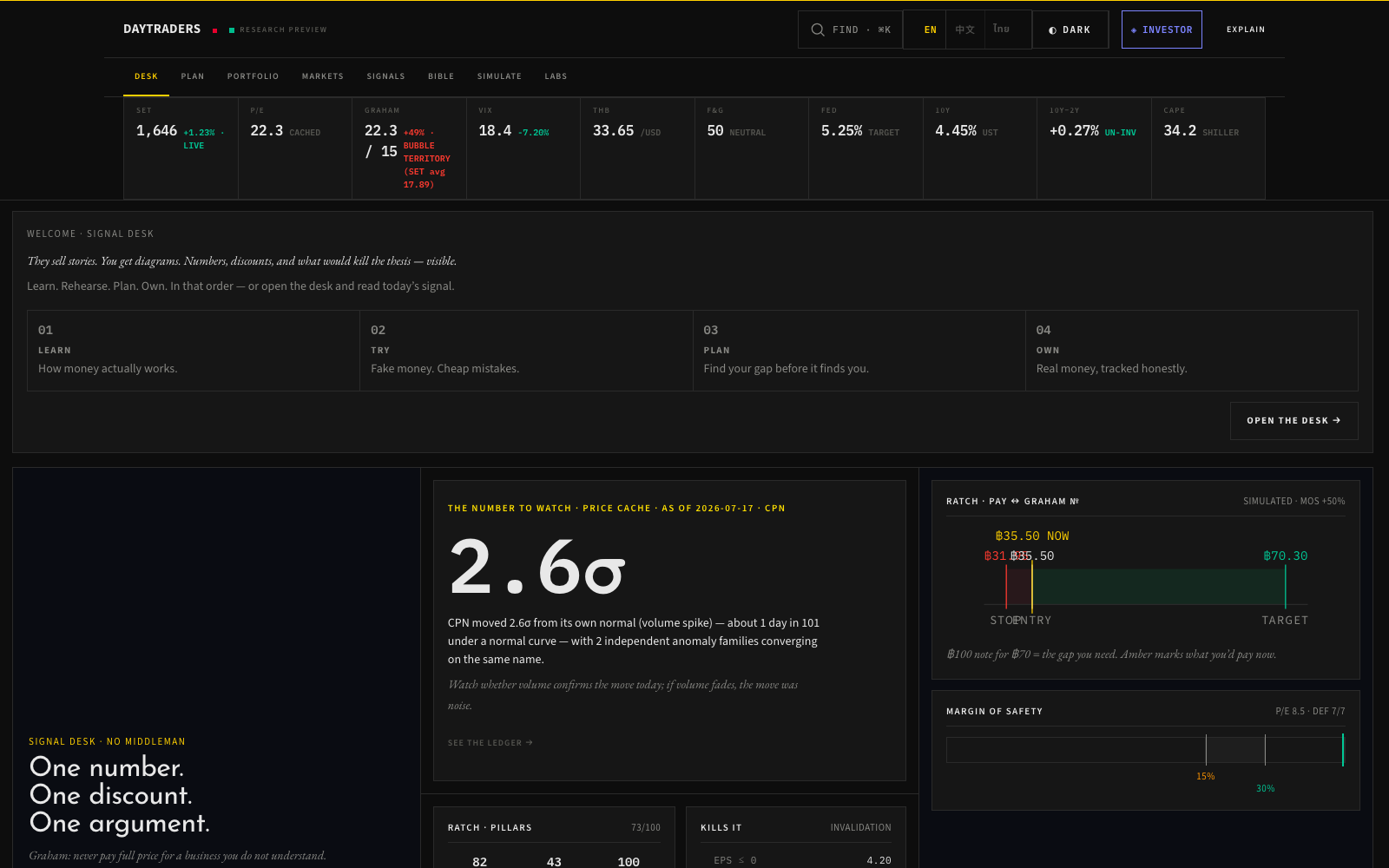Viewport: 1389px width, 868px height.
Task: Open the Bible tab
Action: tap(441, 76)
